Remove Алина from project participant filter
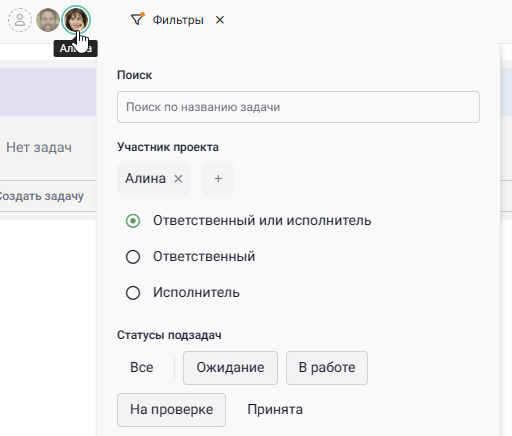This screenshot has width=512, height=436. (x=178, y=179)
